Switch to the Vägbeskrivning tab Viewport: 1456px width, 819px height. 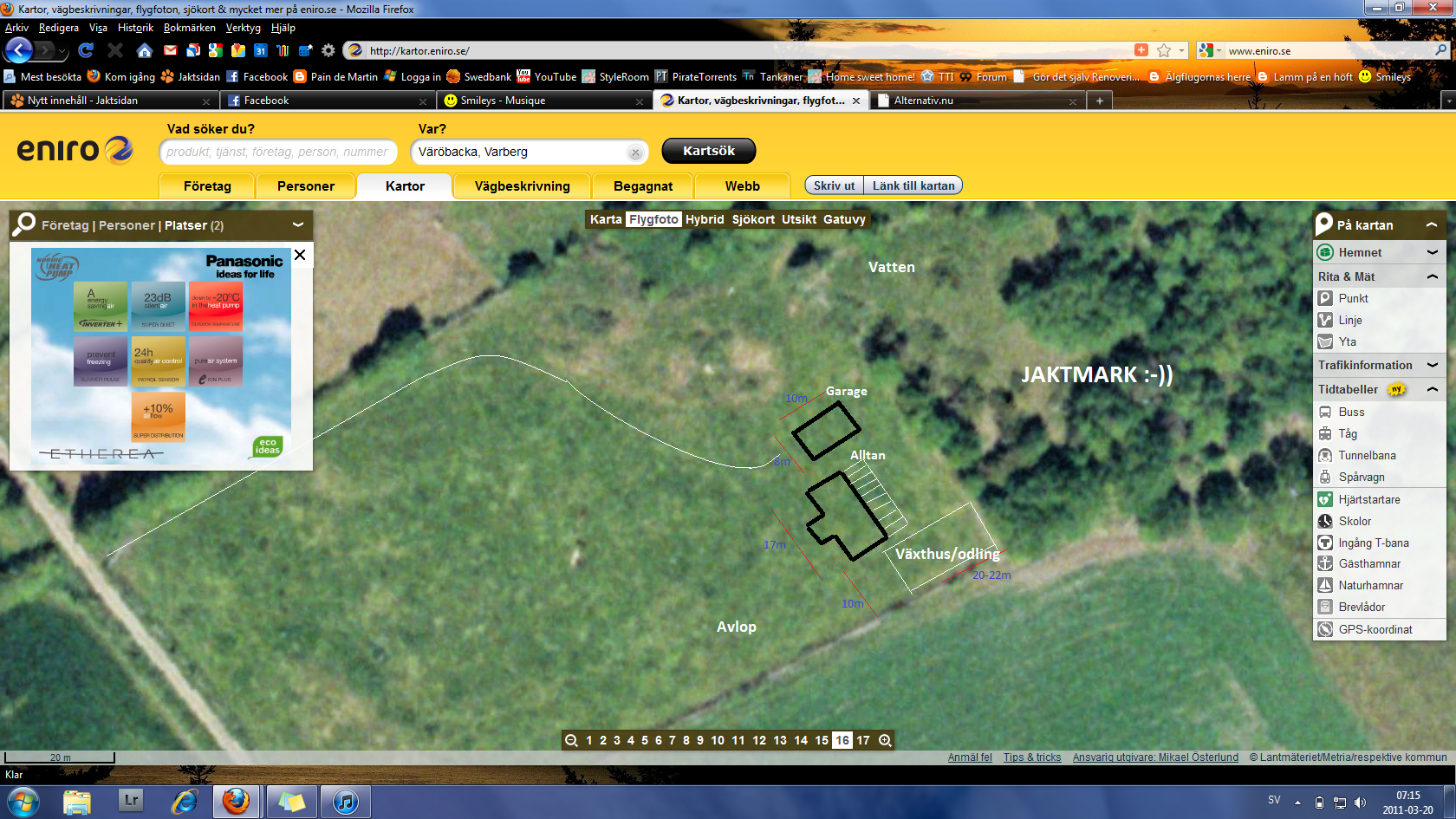[522, 186]
